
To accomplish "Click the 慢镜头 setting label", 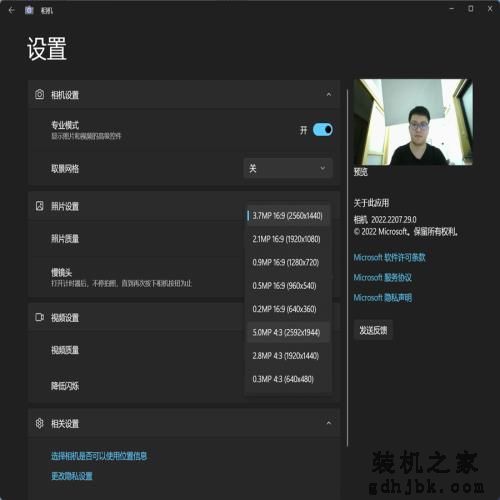I will 61,272.
